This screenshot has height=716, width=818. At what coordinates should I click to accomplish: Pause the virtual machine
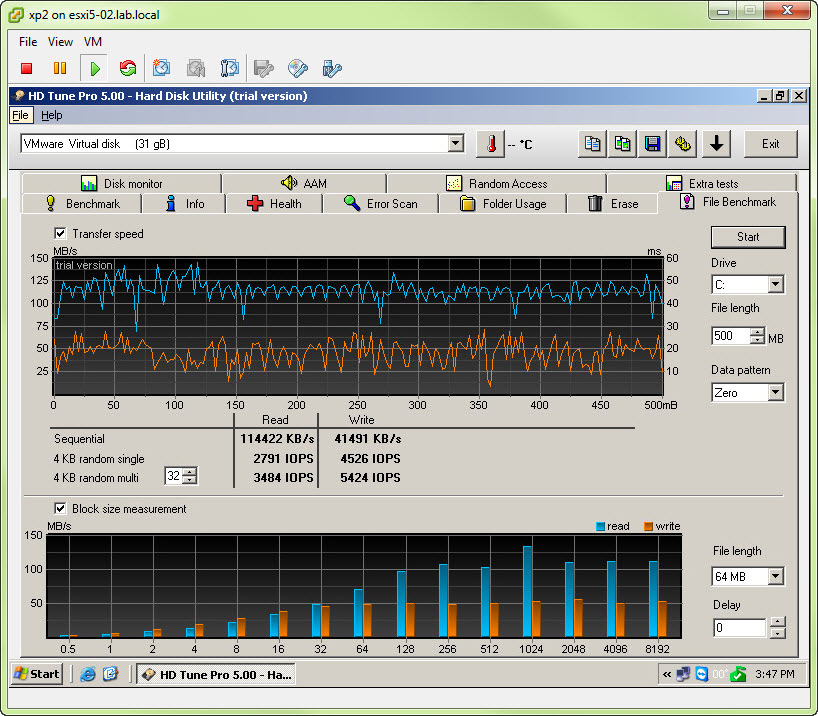point(60,69)
